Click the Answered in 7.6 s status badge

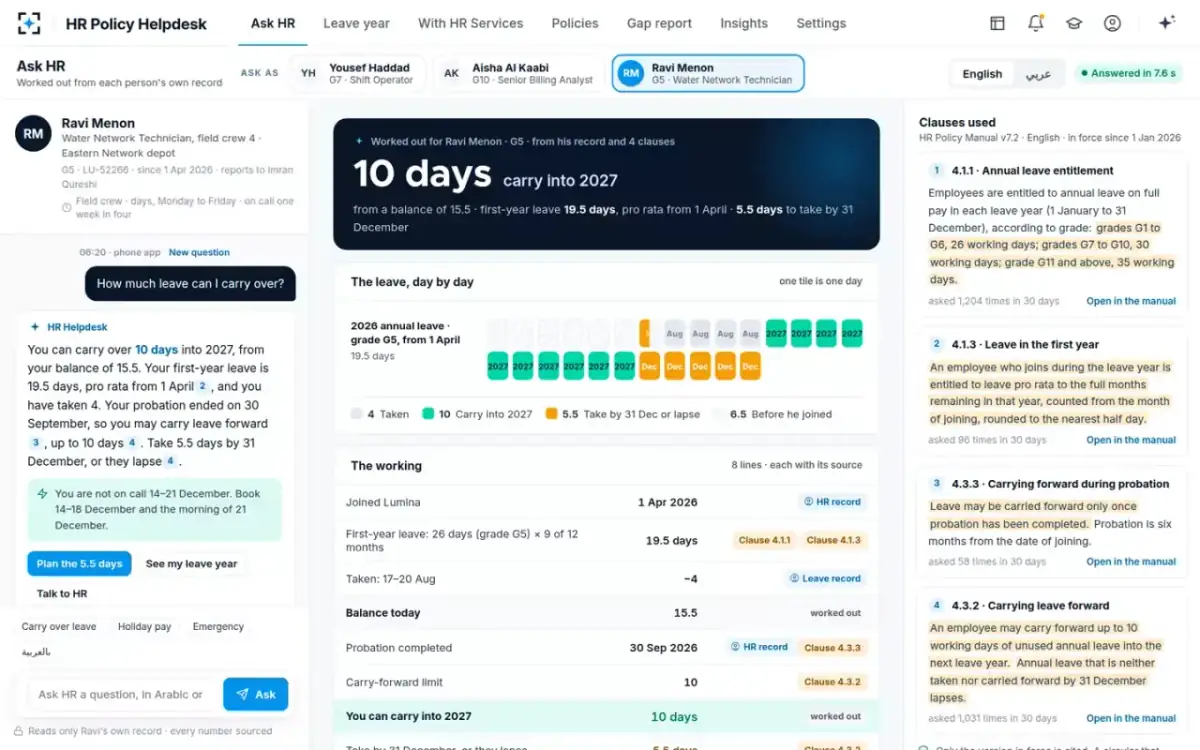tap(1128, 73)
